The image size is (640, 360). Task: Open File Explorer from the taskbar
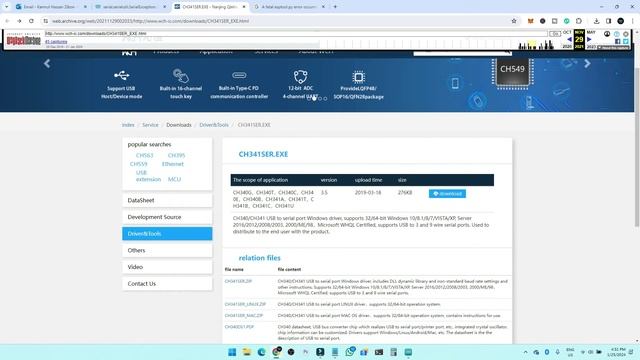click(x=247, y=352)
